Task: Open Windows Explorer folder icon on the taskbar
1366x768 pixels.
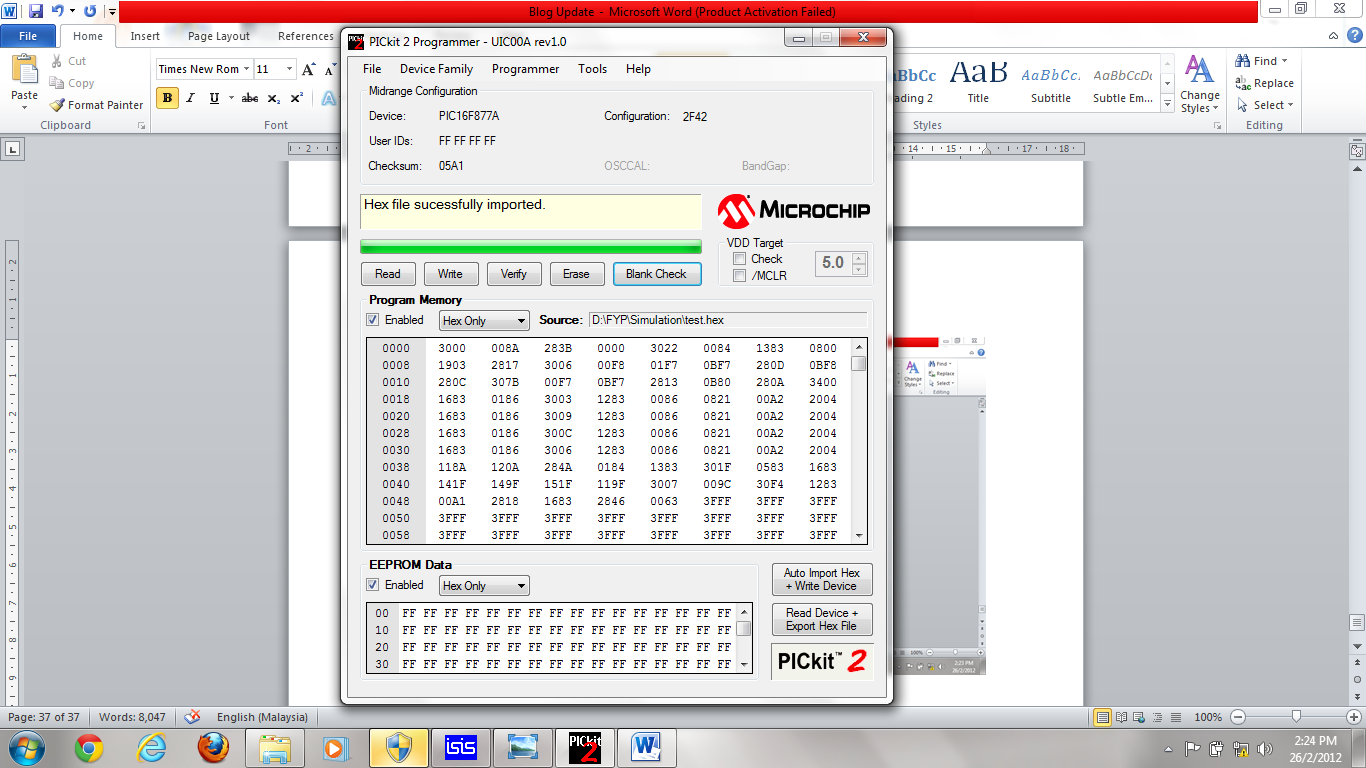Action: [x=275, y=747]
